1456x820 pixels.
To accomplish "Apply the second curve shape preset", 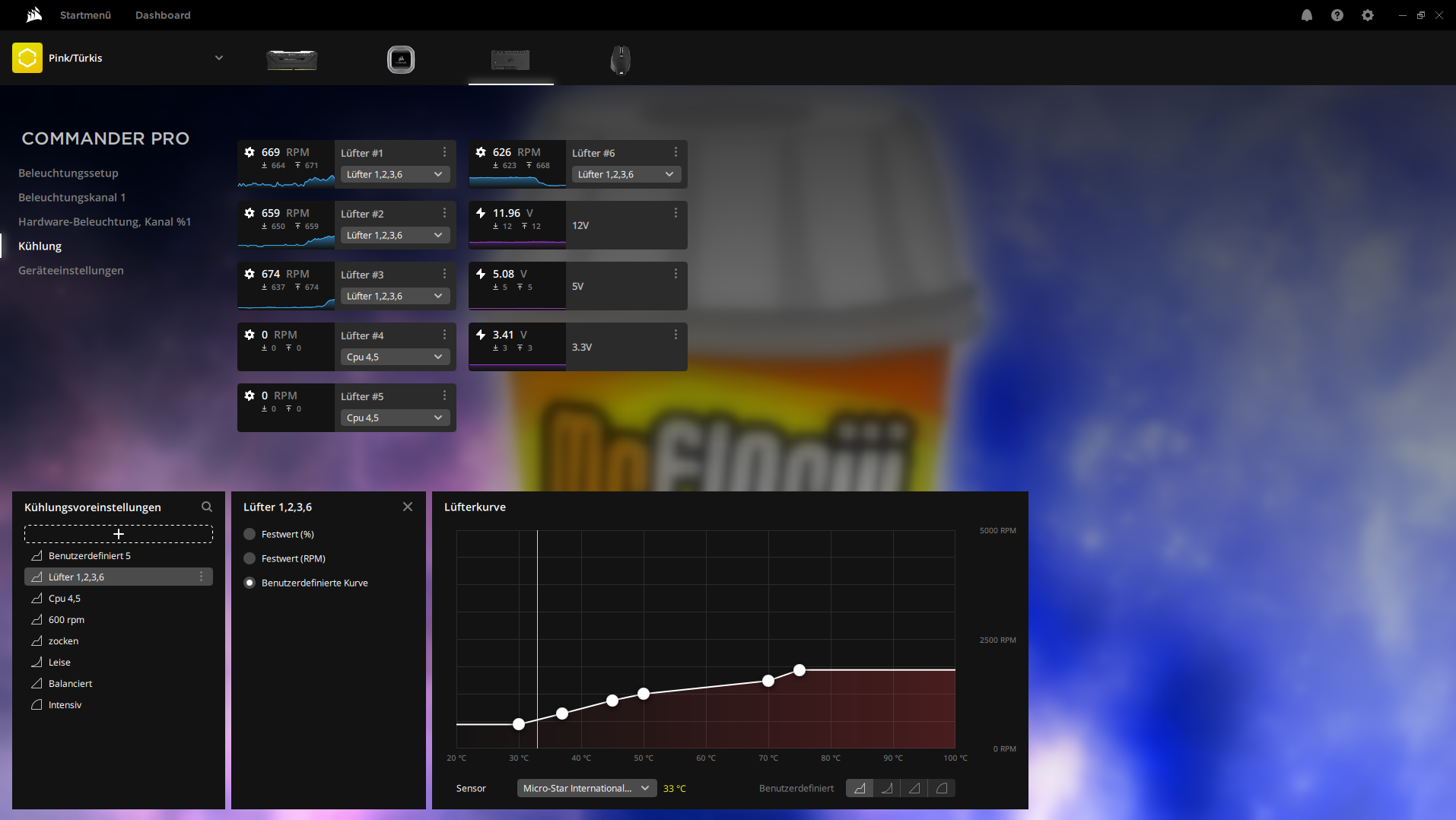I will click(887, 788).
